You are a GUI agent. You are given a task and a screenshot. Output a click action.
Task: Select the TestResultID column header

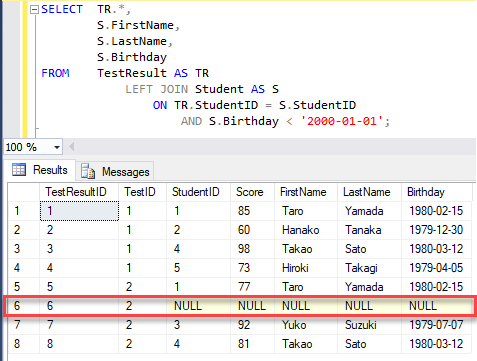[x=79, y=192]
